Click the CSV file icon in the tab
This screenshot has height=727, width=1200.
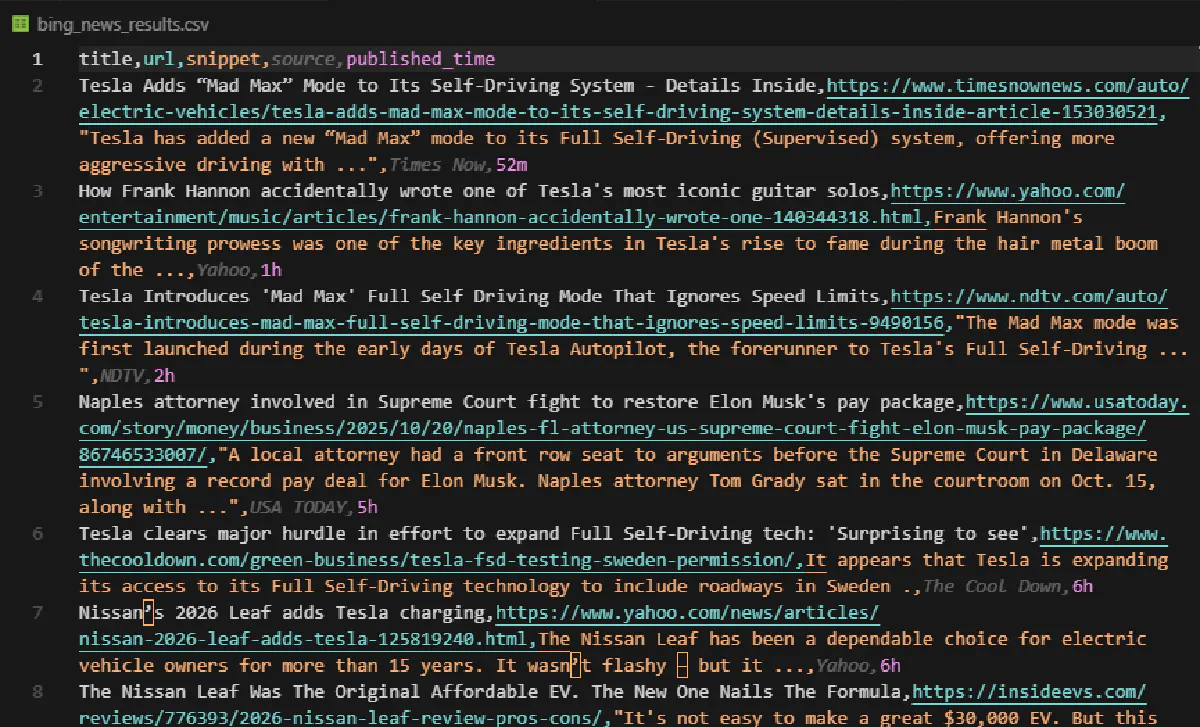pos(18,23)
